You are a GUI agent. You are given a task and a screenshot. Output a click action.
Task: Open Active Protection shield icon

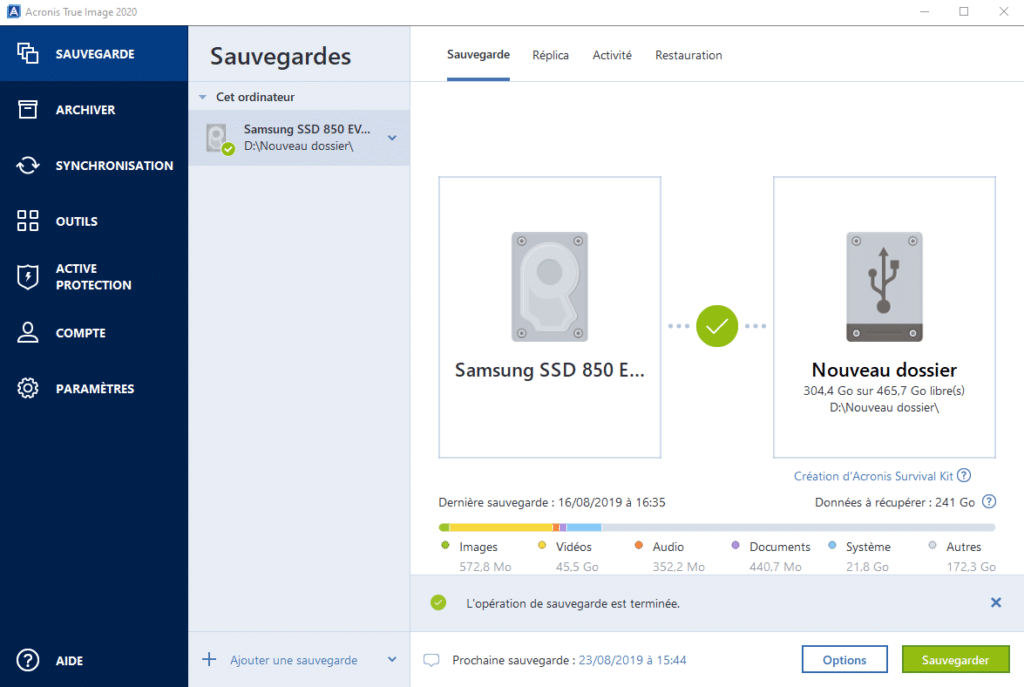click(x=27, y=277)
